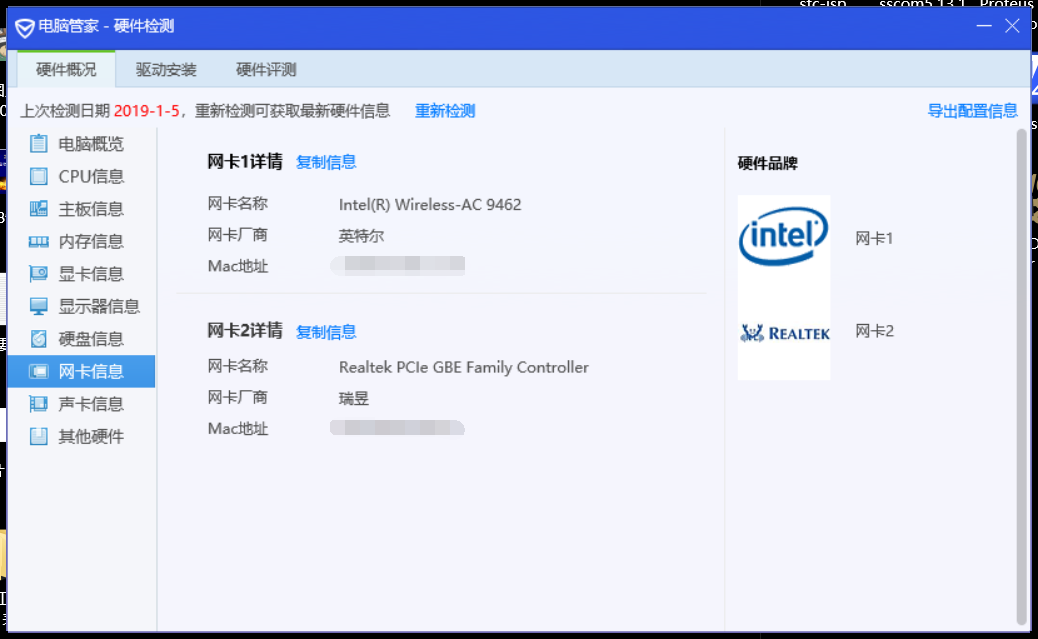Click 网卡1 label beside Intel logo
1038x639 pixels.
coord(874,238)
